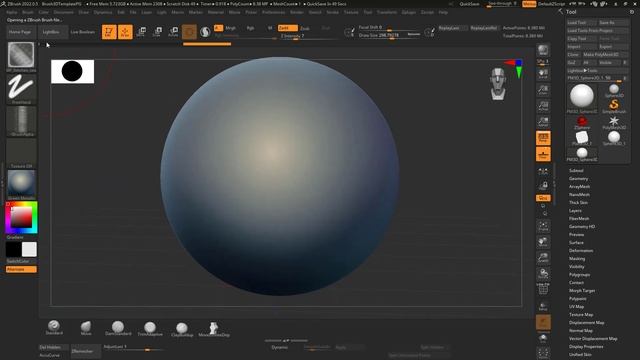
Task: Toggle the M material mode
Action: [x=270, y=28]
